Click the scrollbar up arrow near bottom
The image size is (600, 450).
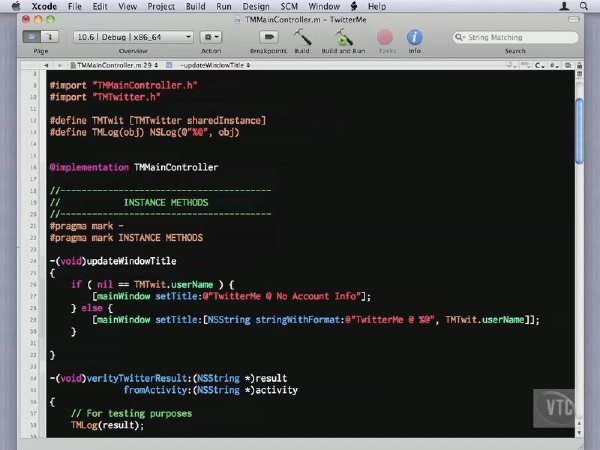click(x=579, y=424)
